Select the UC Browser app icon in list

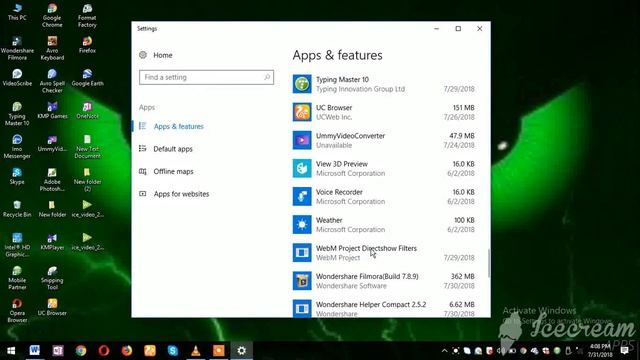302,112
